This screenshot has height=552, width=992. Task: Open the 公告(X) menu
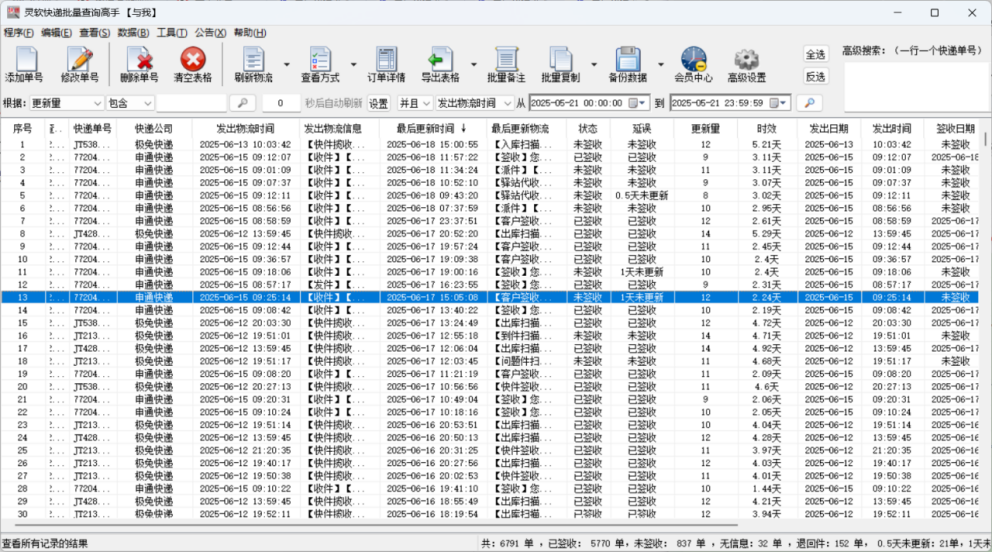pos(210,32)
